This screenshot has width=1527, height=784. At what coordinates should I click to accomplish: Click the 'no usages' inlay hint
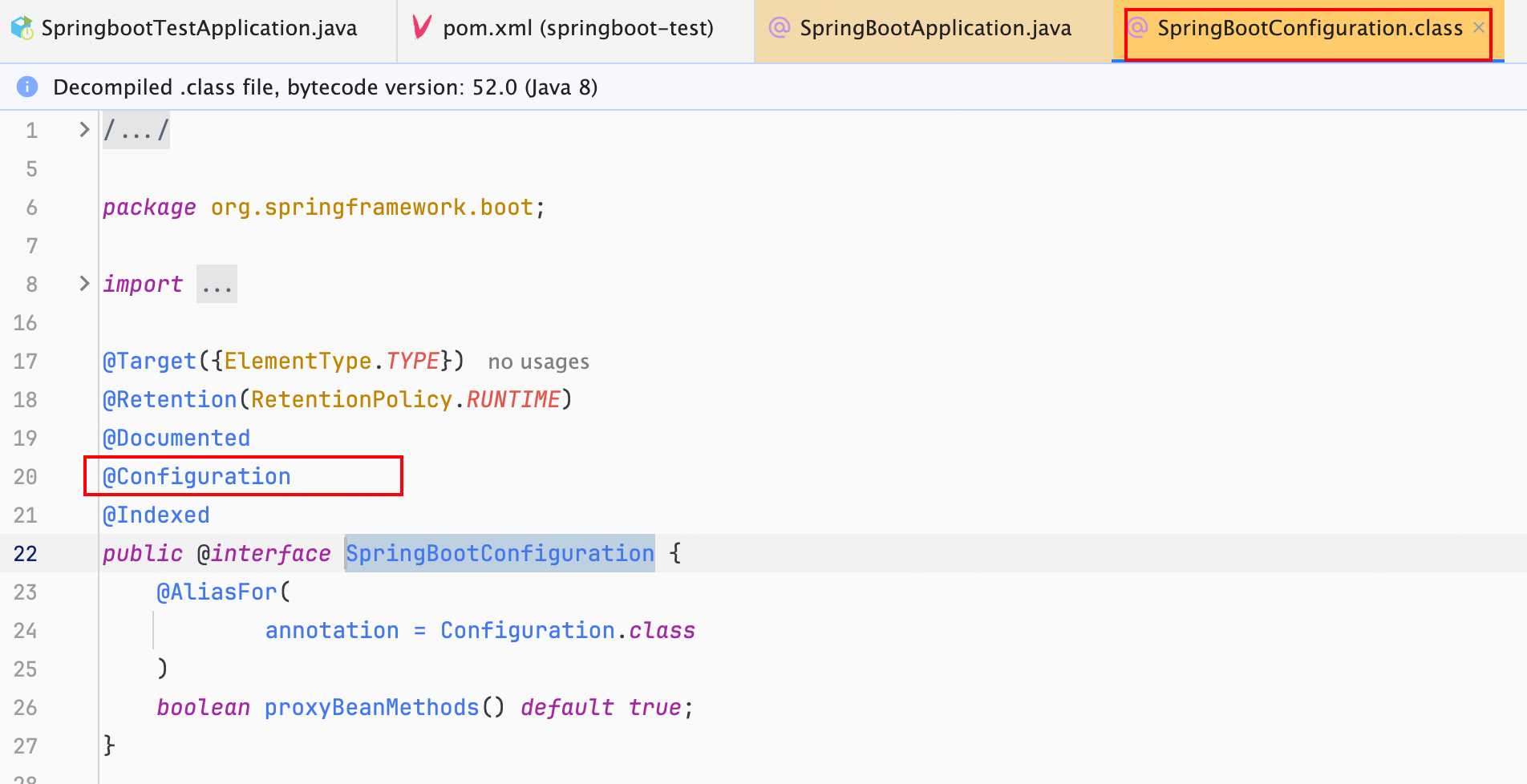click(x=538, y=362)
